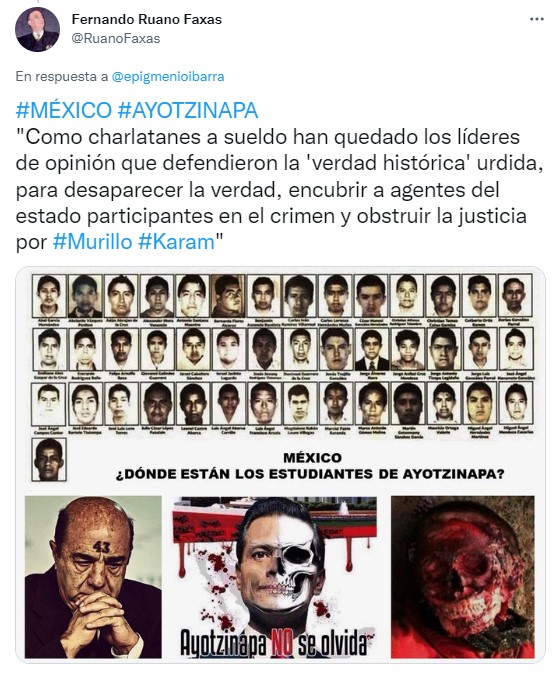Click the bald man with 43 on forehead picture
The image size is (560, 674).
[x=93, y=577]
